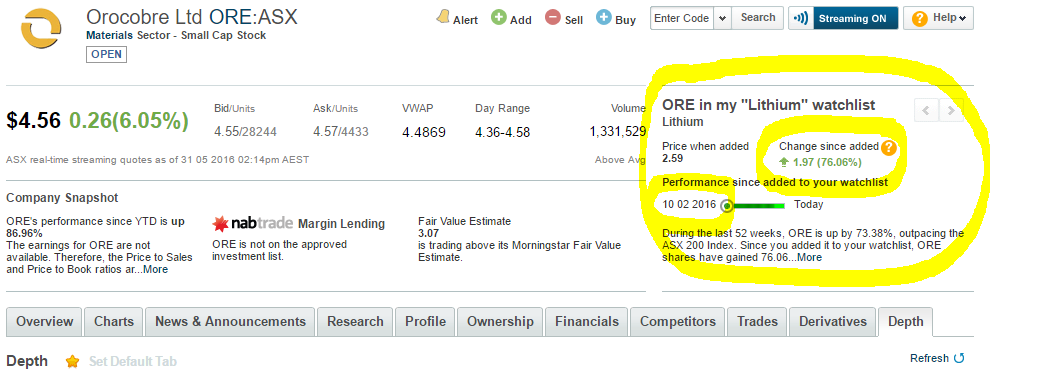Click the Set Default Tab link
Screen dimensions: 1044x371
pyautogui.click(x=132, y=362)
